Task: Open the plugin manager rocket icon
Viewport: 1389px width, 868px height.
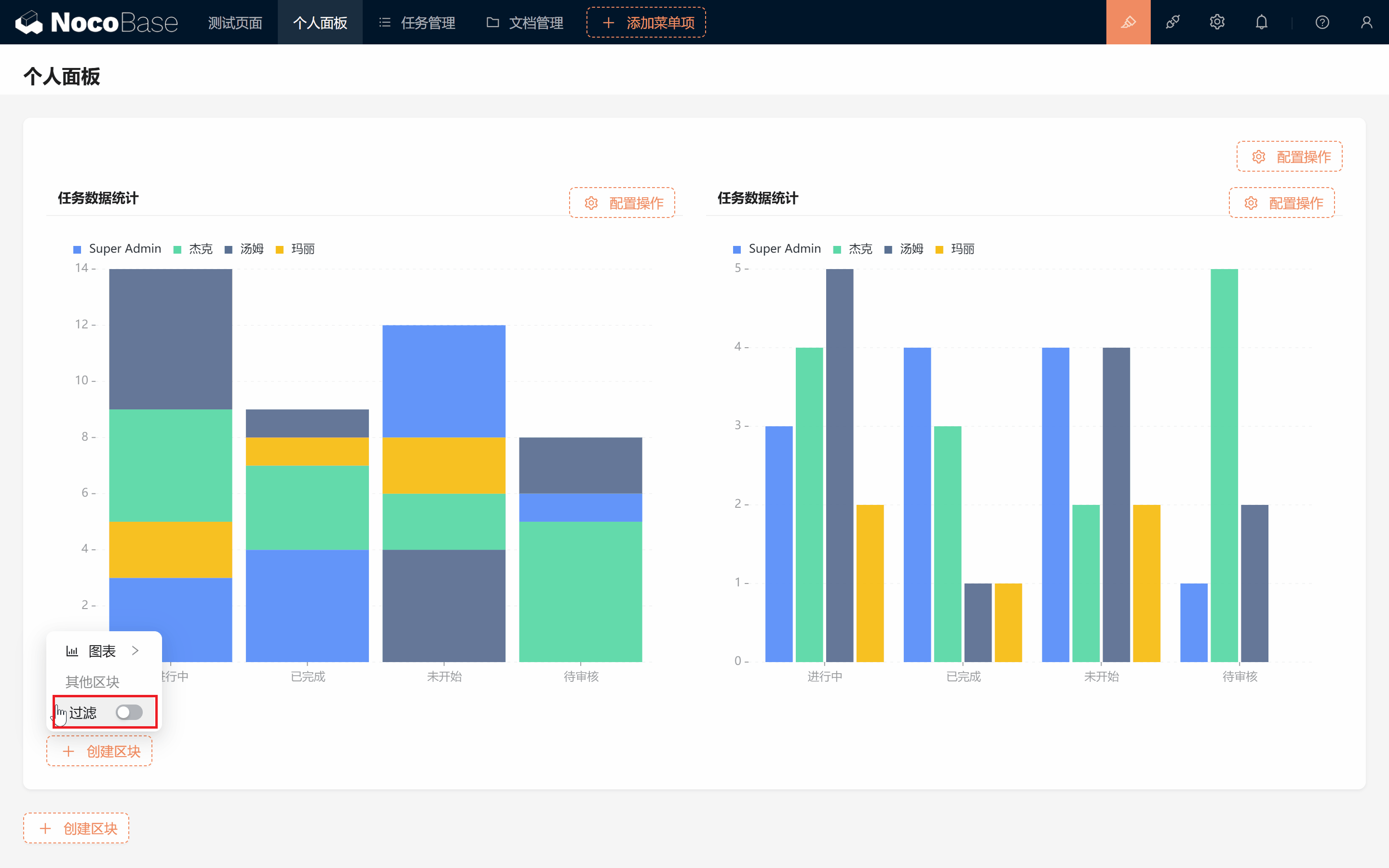Action: tap(1172, 22)
